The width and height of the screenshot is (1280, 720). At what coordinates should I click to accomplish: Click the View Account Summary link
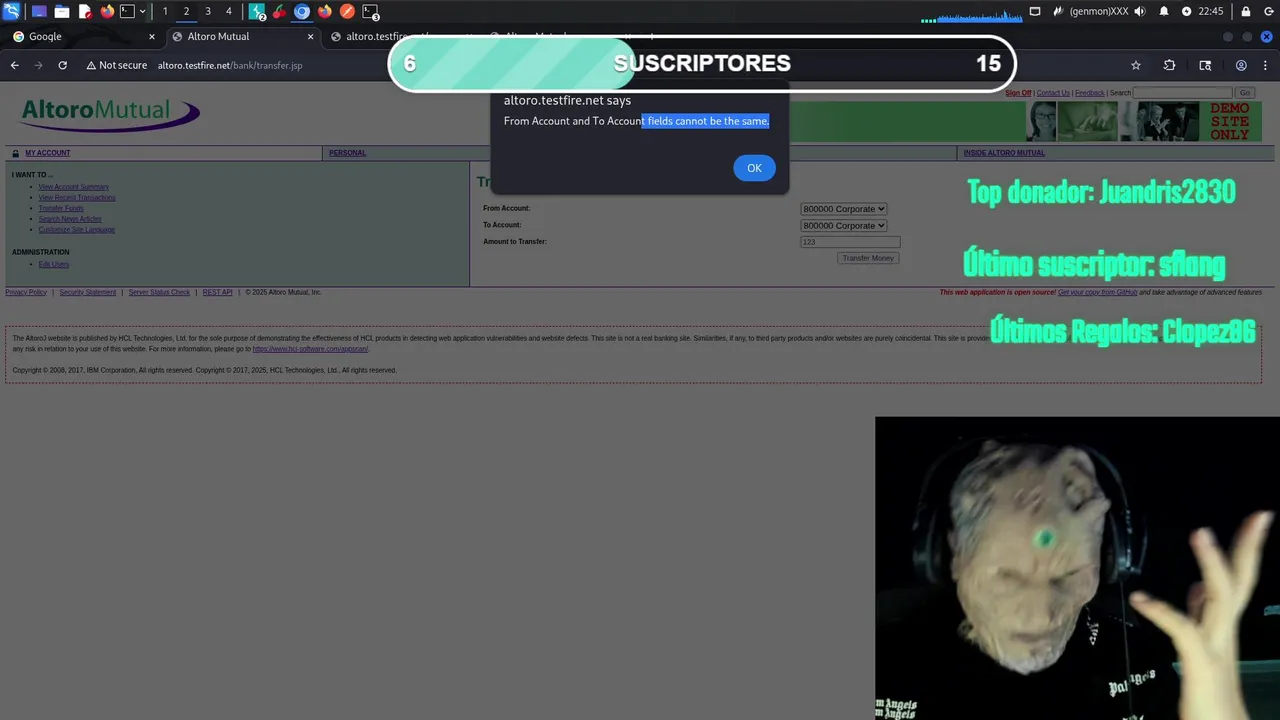[x=74, y=187]
